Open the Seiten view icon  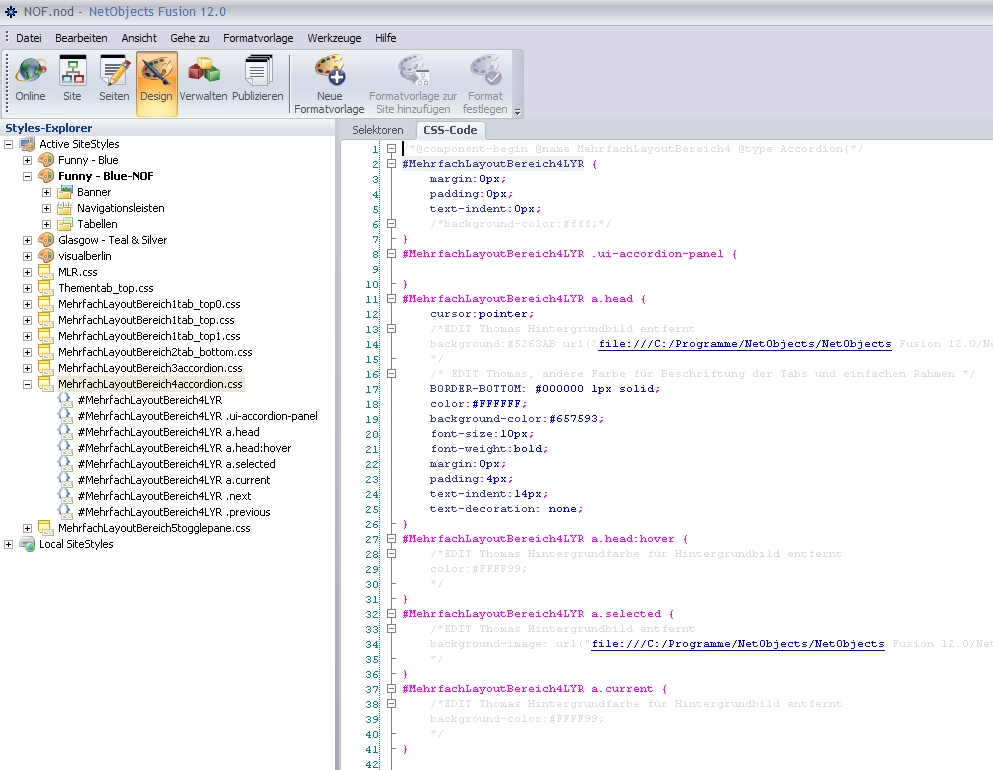point(114,80)
